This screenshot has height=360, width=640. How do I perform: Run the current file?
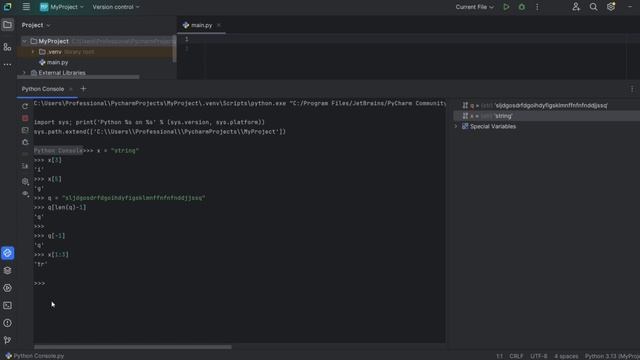coord(506,7)
